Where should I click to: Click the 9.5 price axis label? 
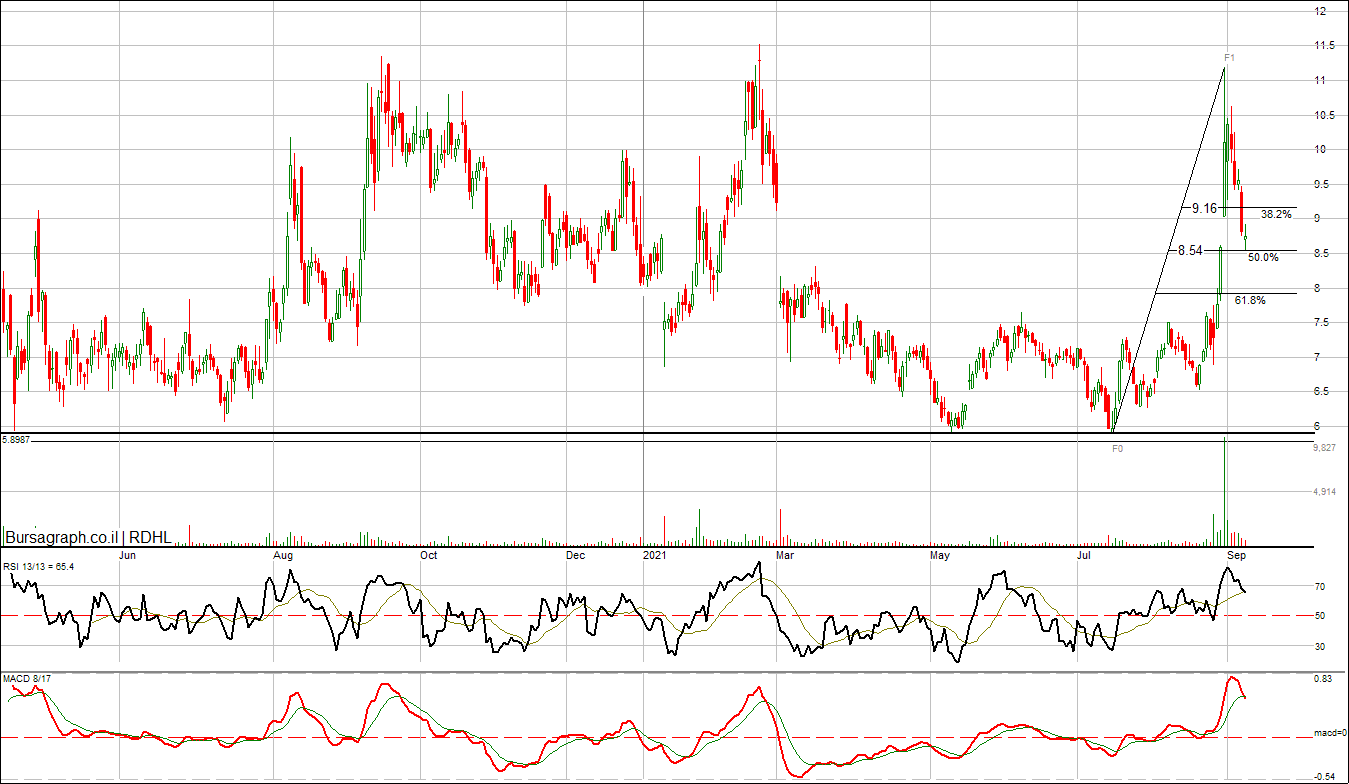click(x=1320, y=184)
